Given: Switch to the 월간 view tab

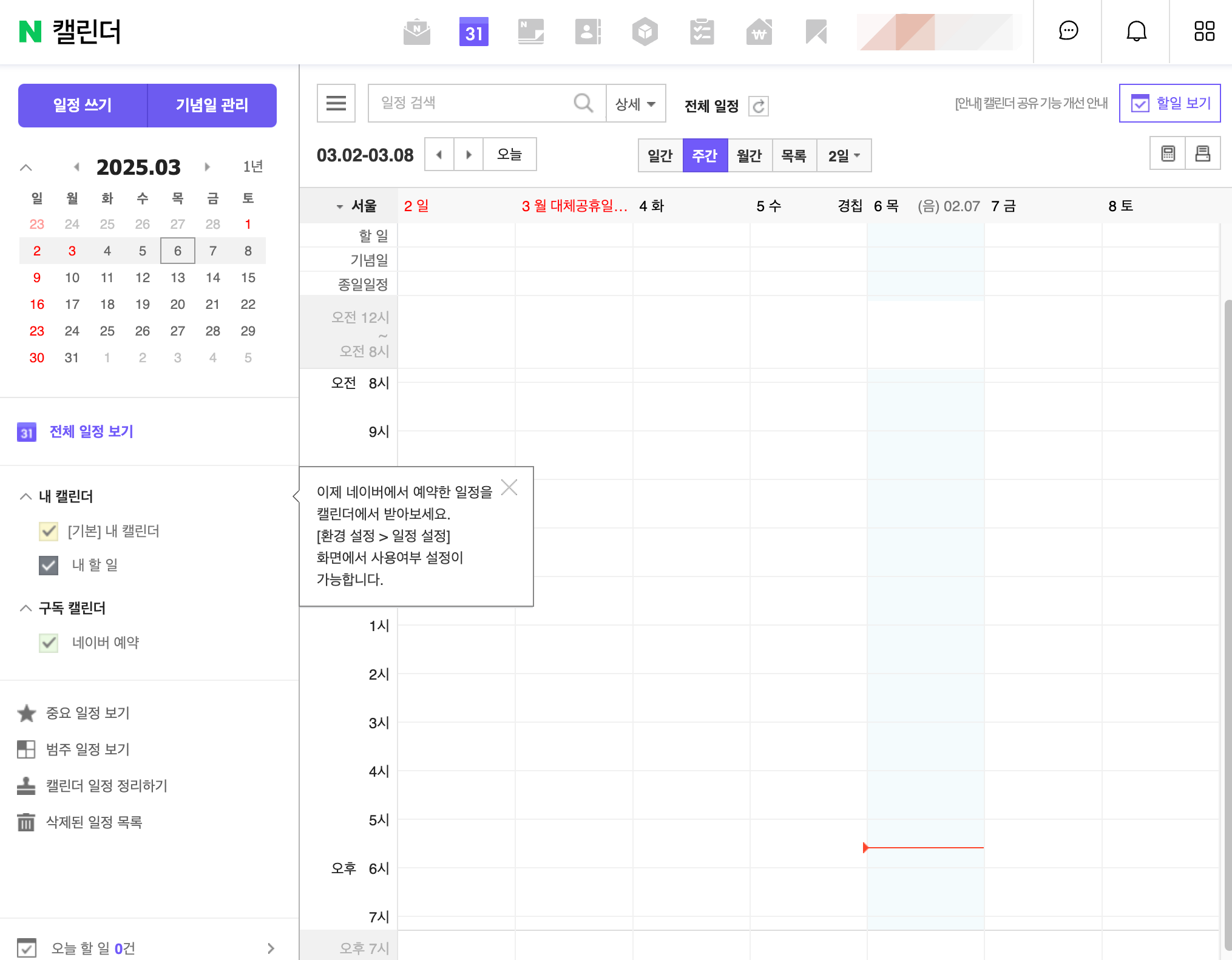Looking at the screenshot, I should 750,155.
